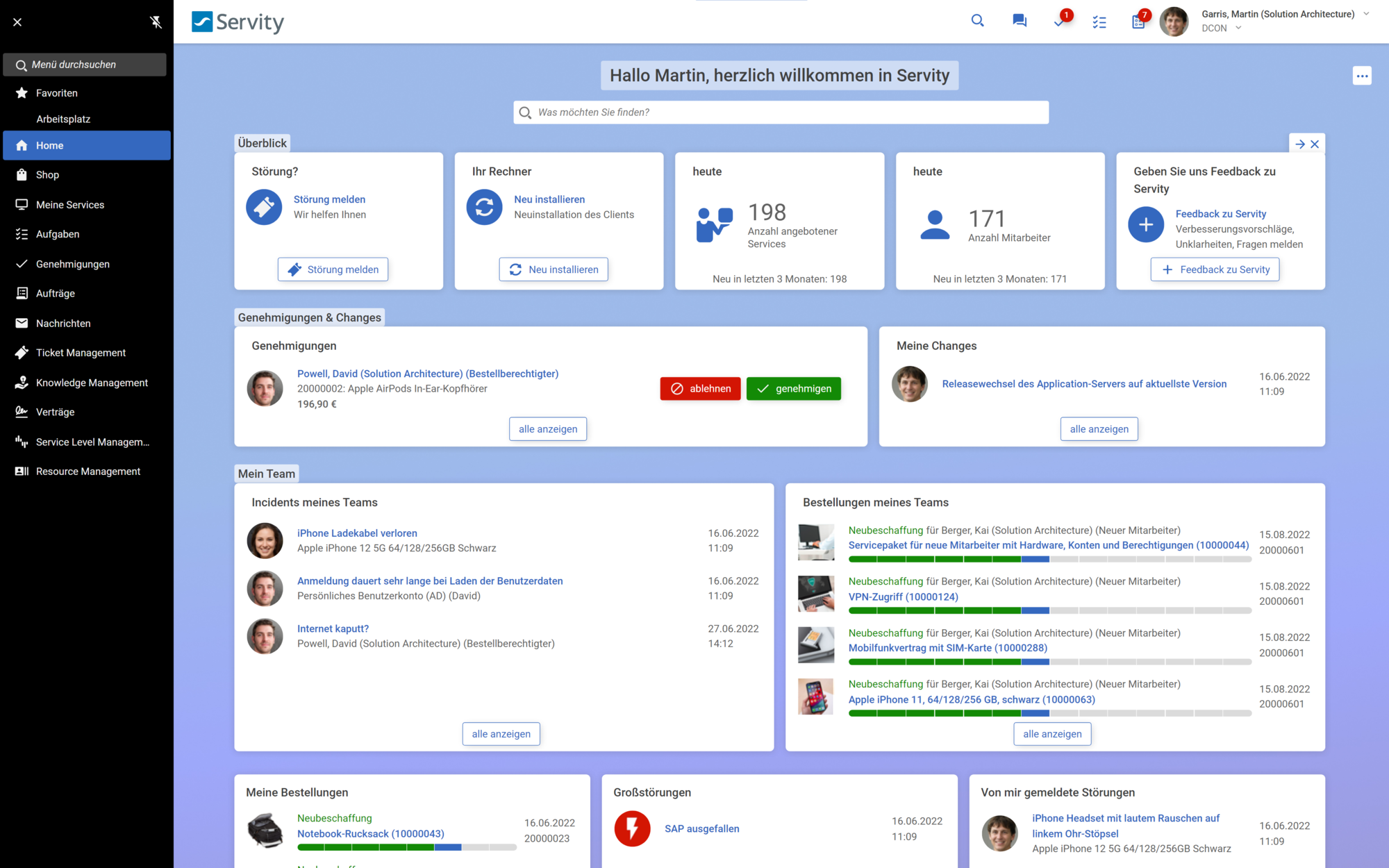Viewport: 1389px width, 868px height.
Task: Open the DCON organization dropdown
Action: tap(1240, 28)
